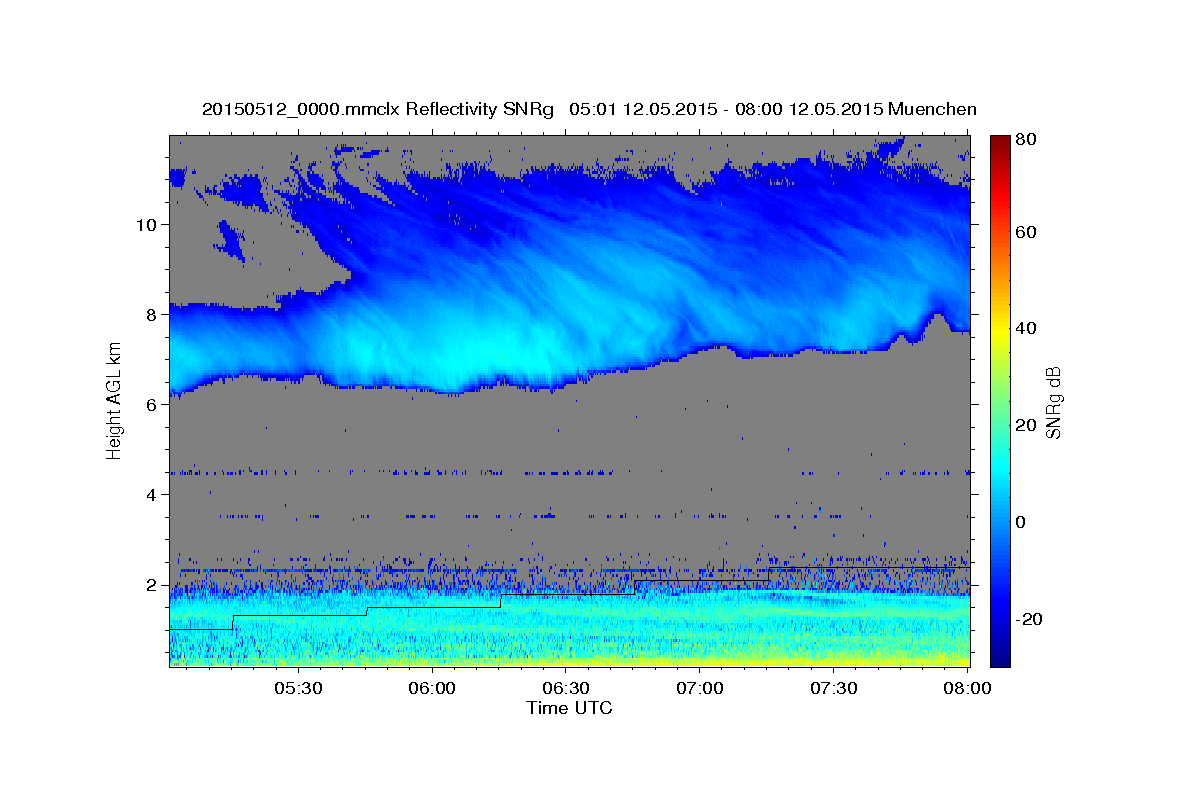1200x800 pixels.
Task: Click the 06:30 time tick label
Action: click(x=566, y=689)
